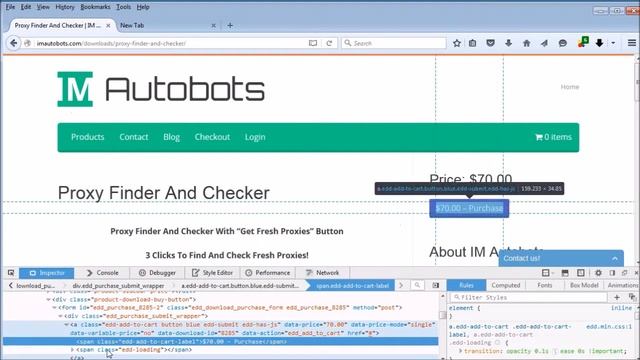Open Products in the green nav bar

click(88, 137)
